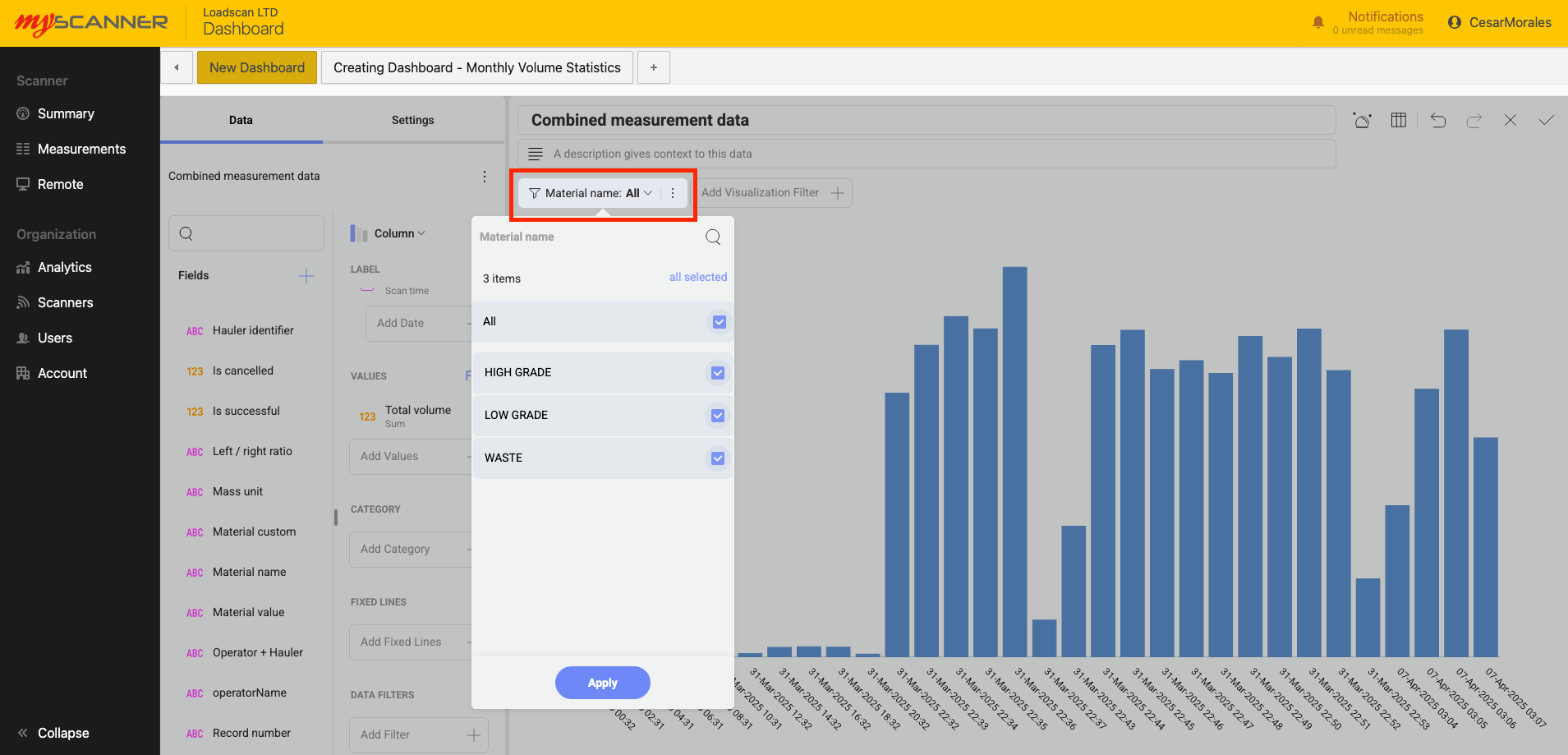
Task: Add a new field with the plus icon
Action: pyautogui.click(x=306, y=276)
